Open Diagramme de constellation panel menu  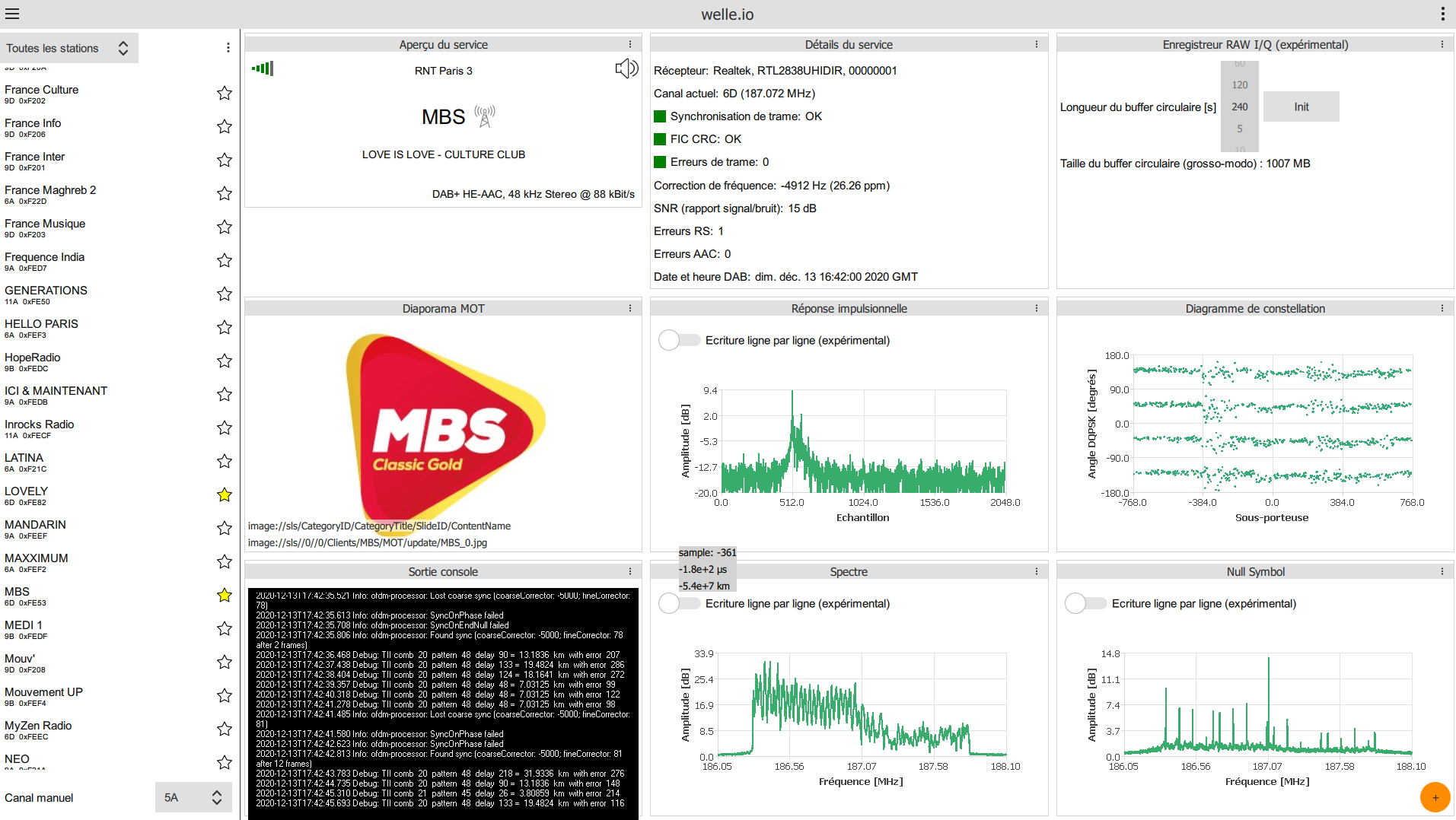tap(1442, 308)
